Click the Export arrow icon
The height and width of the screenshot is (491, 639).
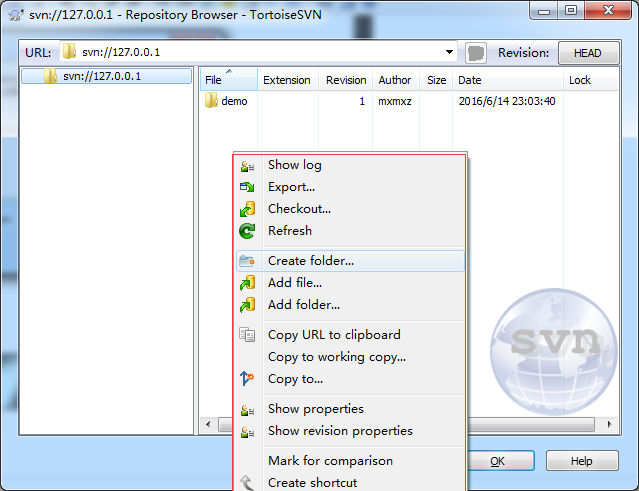tap(247, 187)
